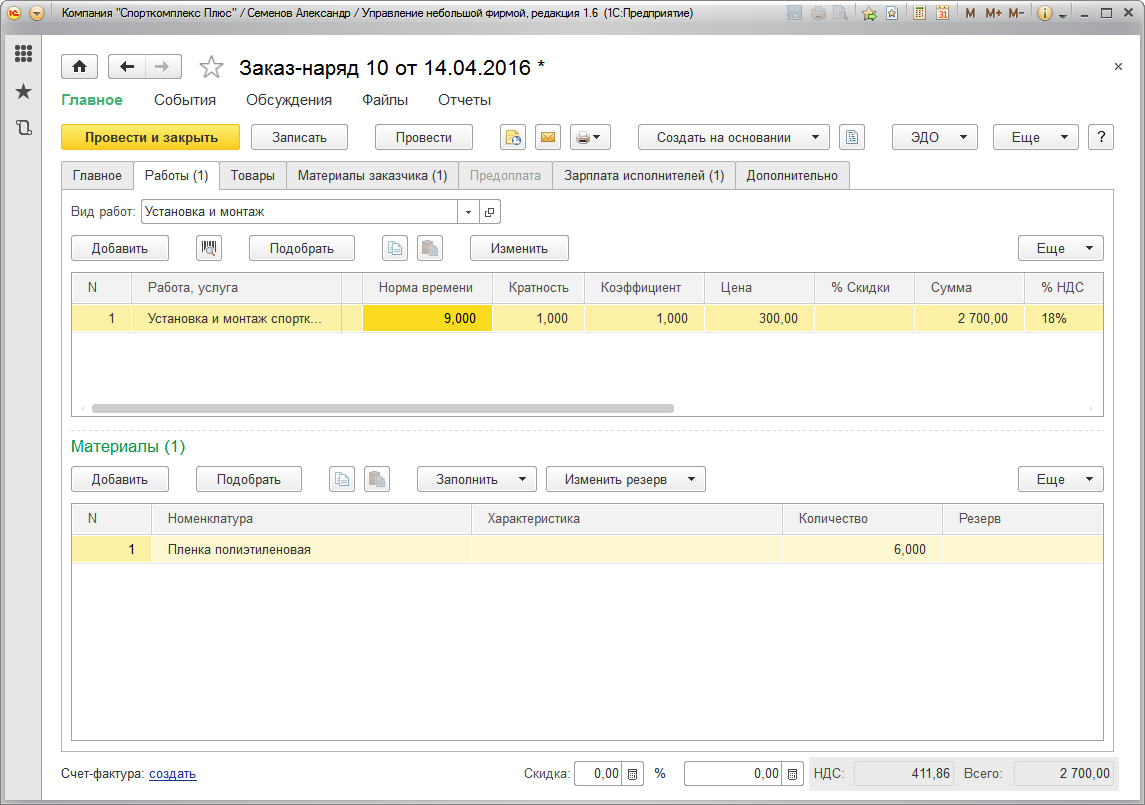Switch to Файлы section

[x=385, y=100]
